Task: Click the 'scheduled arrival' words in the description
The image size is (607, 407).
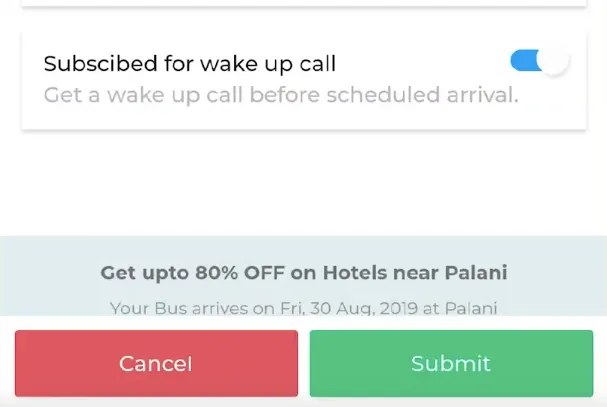Action: [x=438, y=96]
